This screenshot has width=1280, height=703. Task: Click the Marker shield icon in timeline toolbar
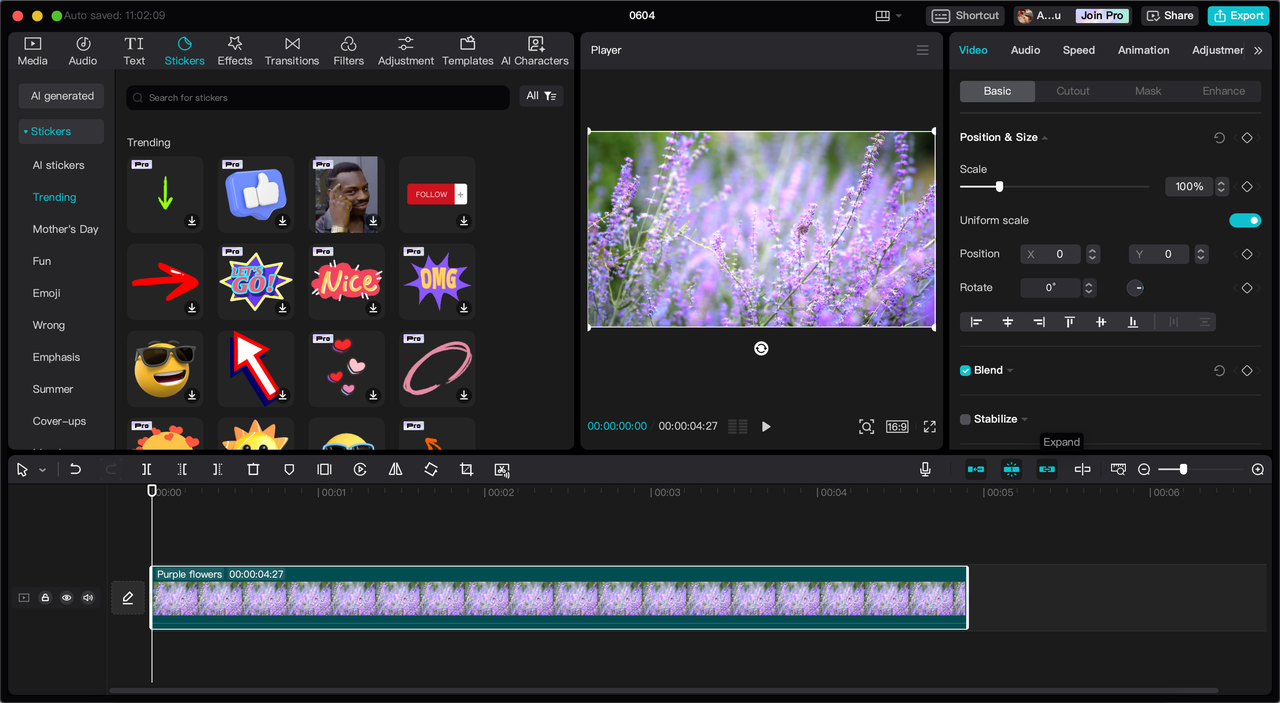[289, 469]
